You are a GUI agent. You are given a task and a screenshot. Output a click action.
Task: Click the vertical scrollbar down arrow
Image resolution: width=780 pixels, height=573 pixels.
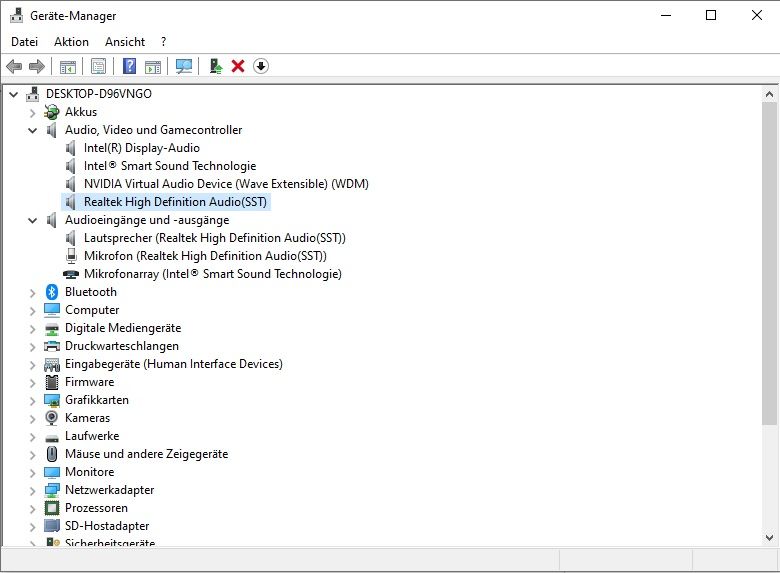tap(769, 538)
